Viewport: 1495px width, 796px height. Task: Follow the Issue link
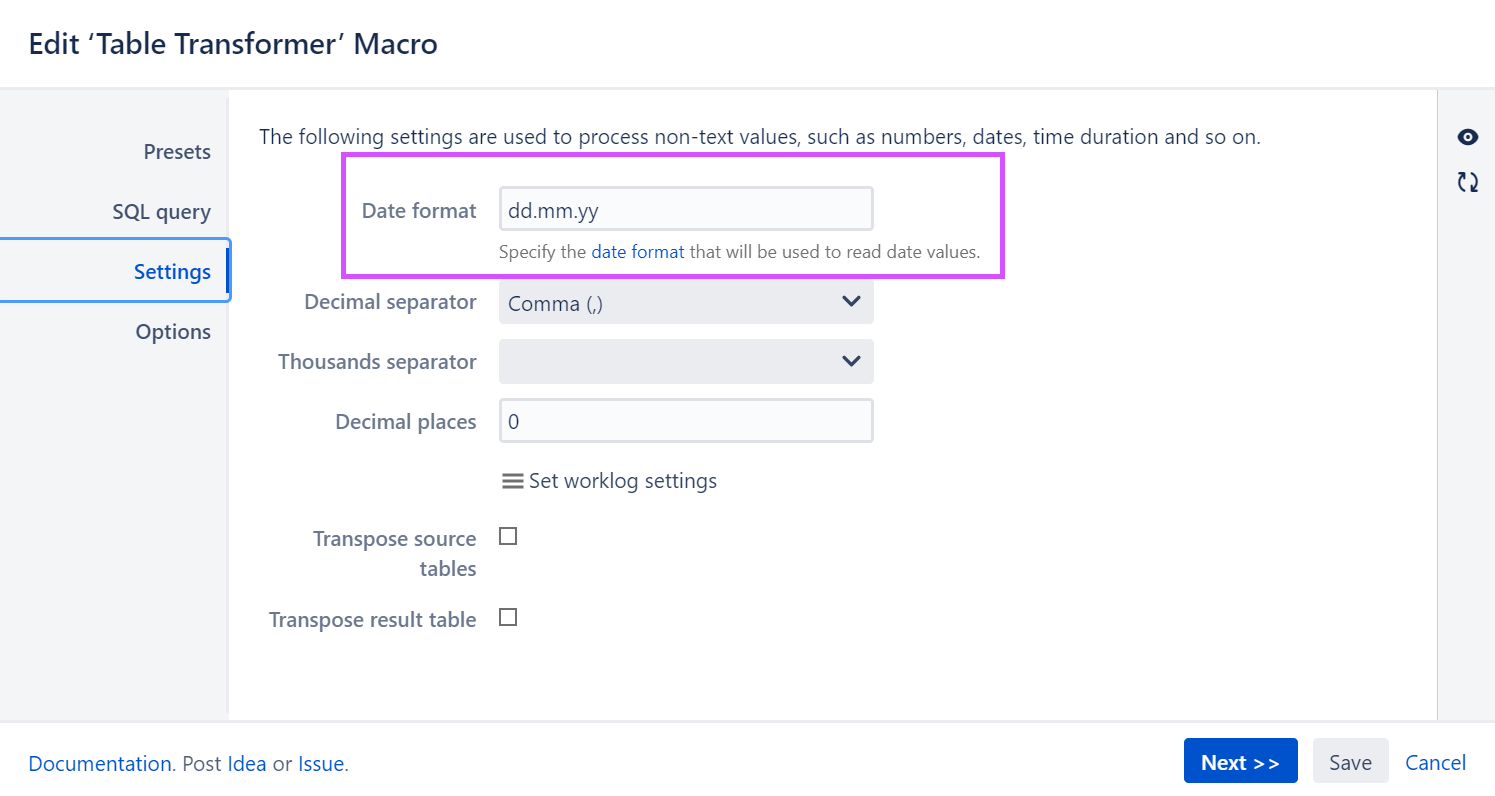pos(321,764)
